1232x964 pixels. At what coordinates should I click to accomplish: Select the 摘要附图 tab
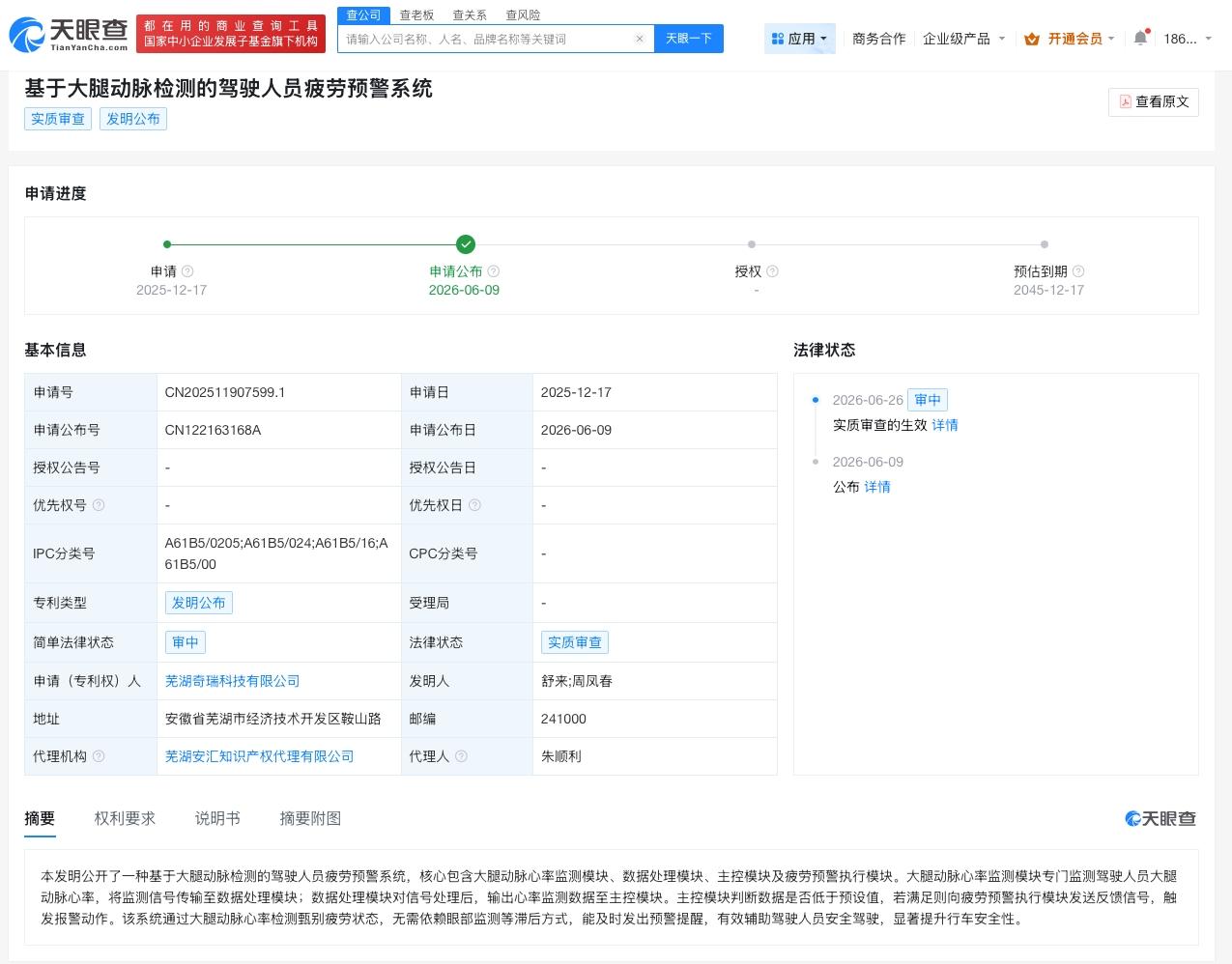point(310,818)
